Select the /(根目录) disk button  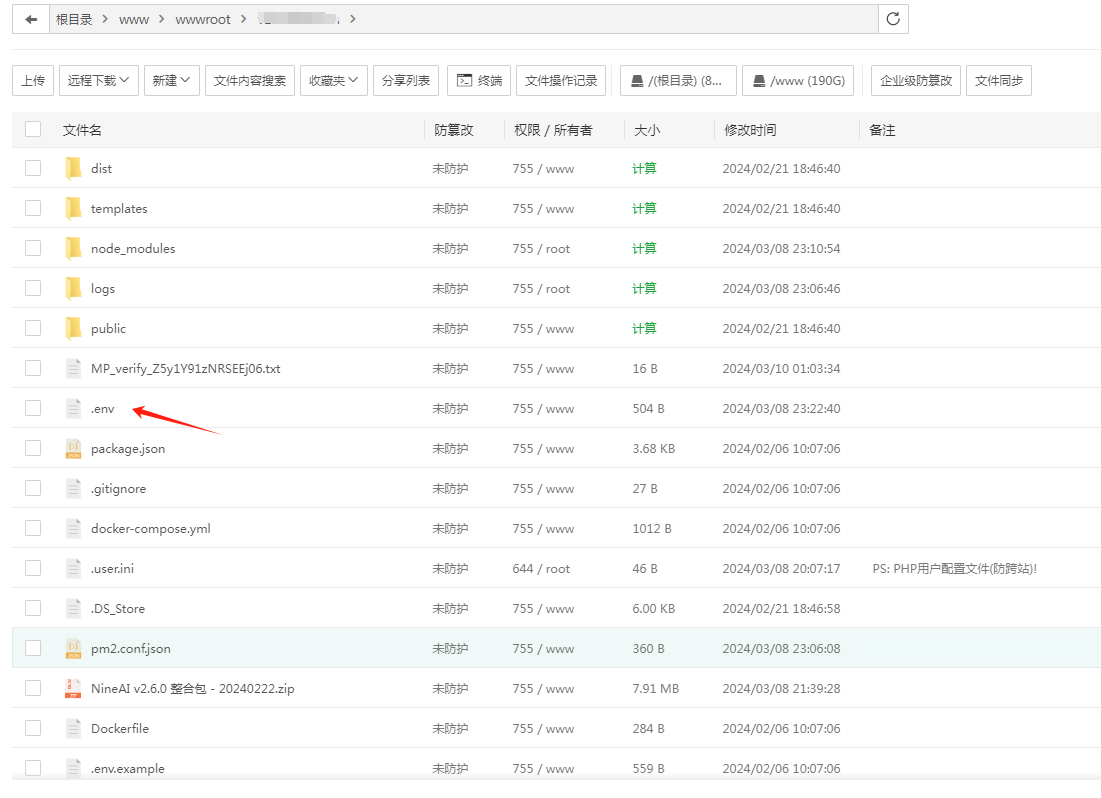(x=678, y=80)
